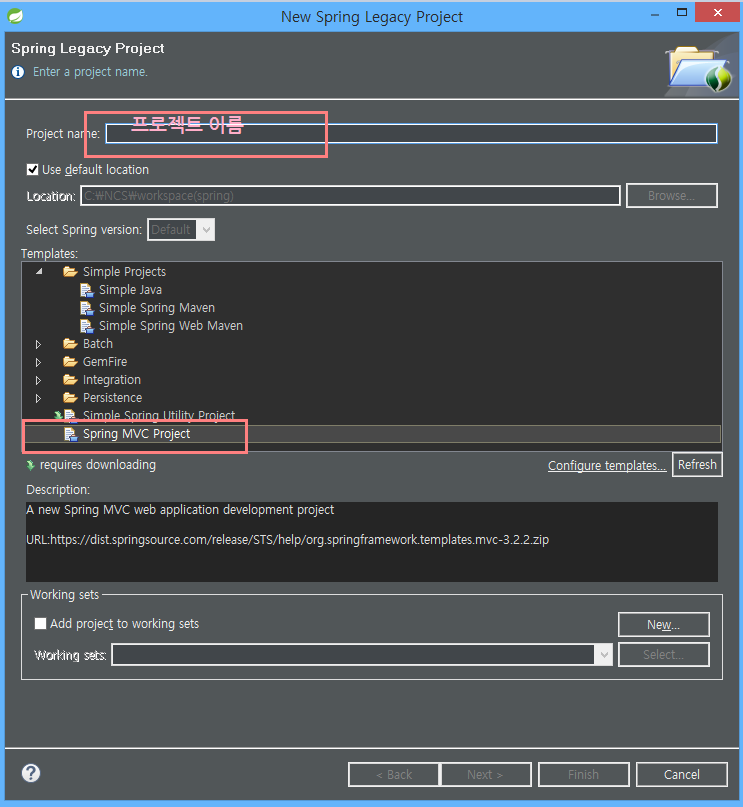Click the requires downloading label
This screenshot has width=743, height=807.
98,465
